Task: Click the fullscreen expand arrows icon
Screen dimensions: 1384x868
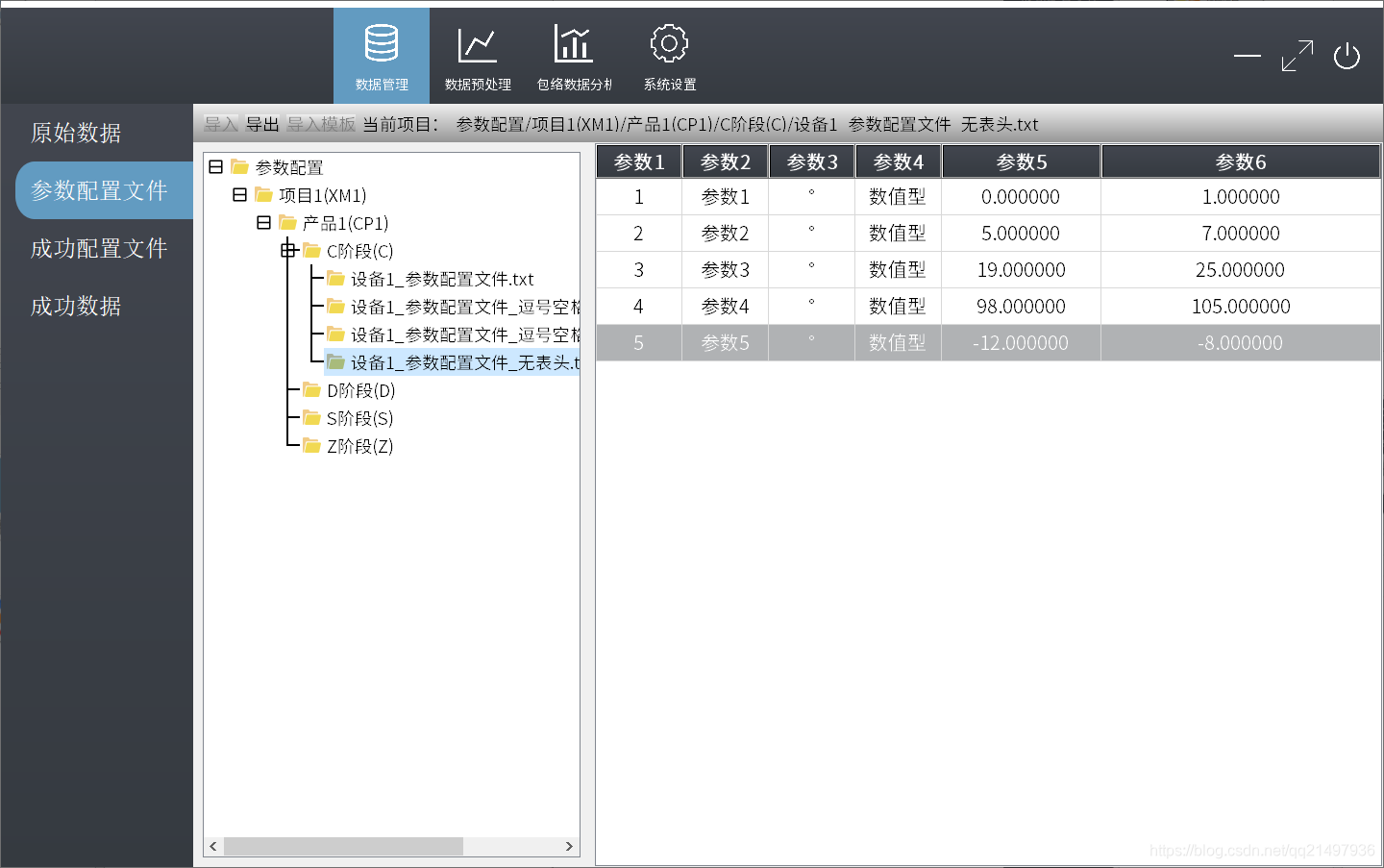Action: (1297, 56)
